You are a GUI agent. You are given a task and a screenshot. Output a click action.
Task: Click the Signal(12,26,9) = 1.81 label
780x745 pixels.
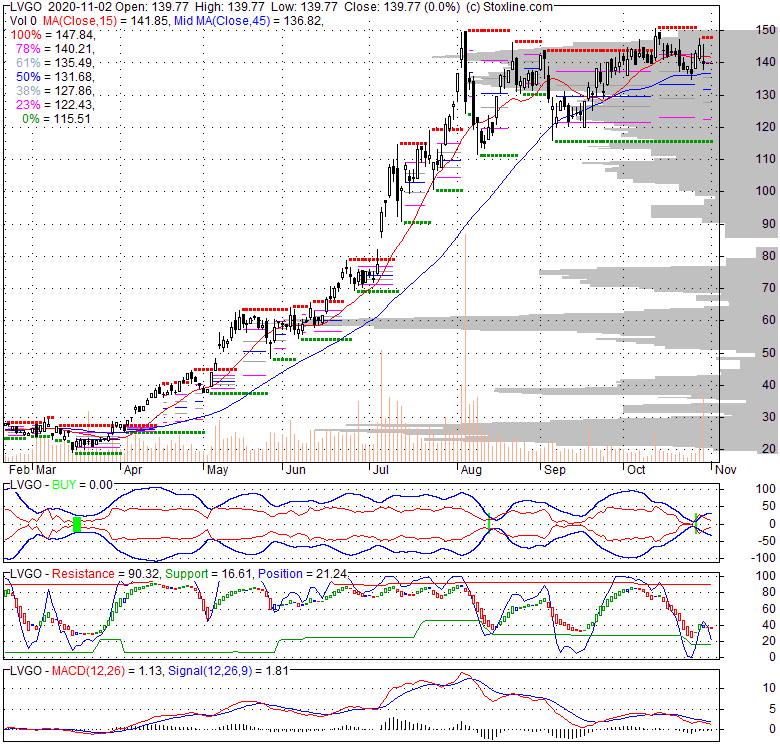[x=228, y=671]
